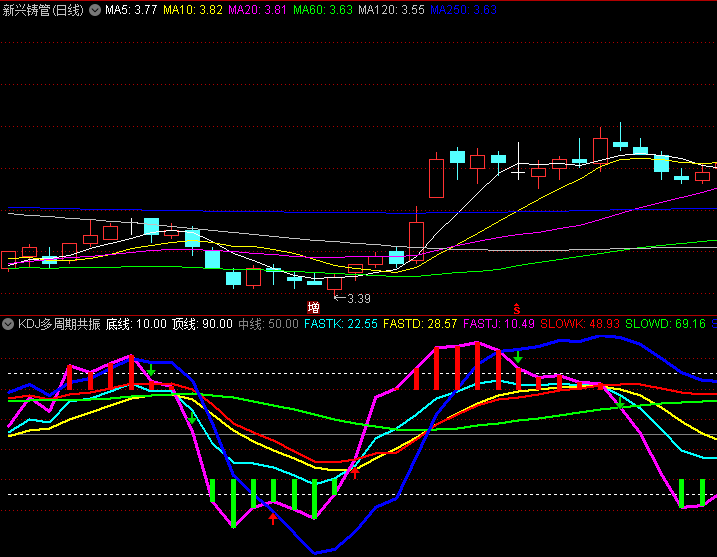Click the 3.39 low price arrow label
Screen dimensions: 717x557
353,298
